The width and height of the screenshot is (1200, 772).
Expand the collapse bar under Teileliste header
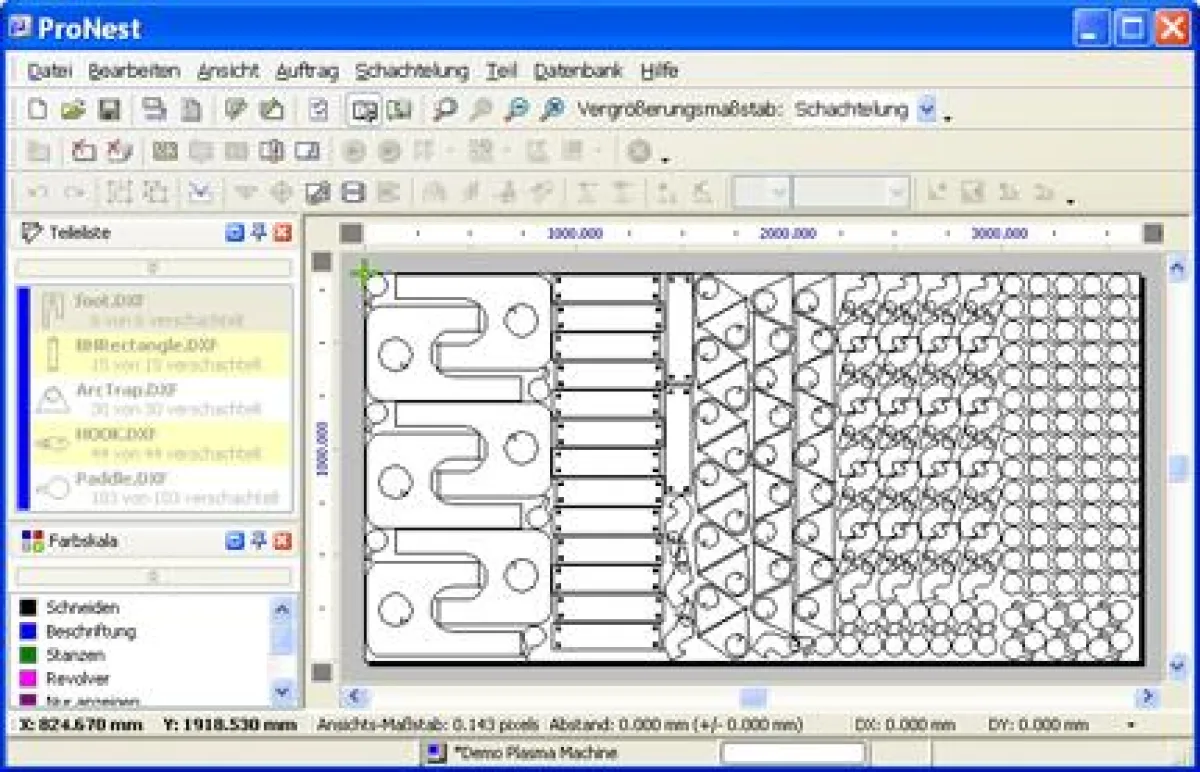(x=153, y=268)
